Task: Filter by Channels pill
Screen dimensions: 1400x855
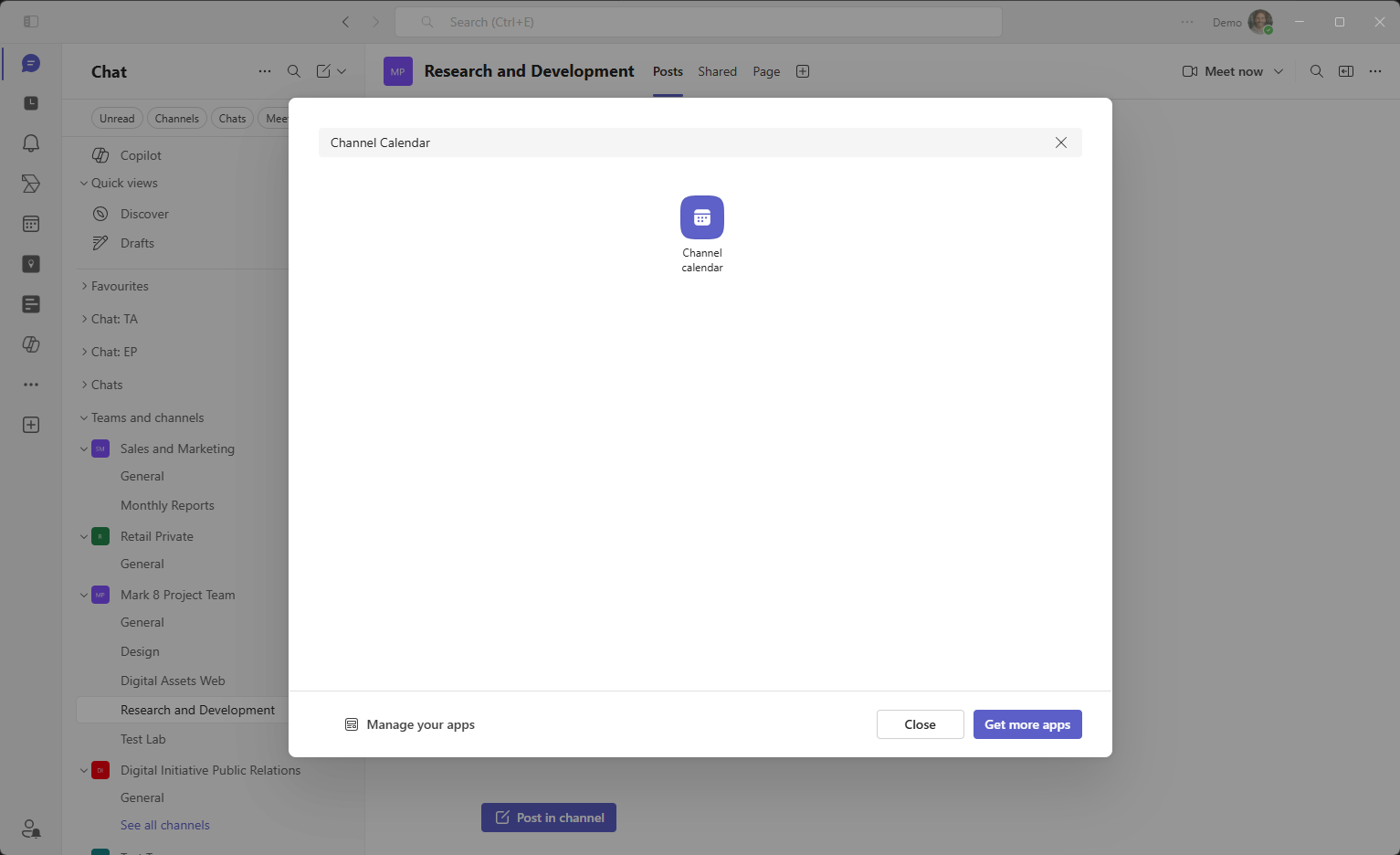Action: (176, 118)
